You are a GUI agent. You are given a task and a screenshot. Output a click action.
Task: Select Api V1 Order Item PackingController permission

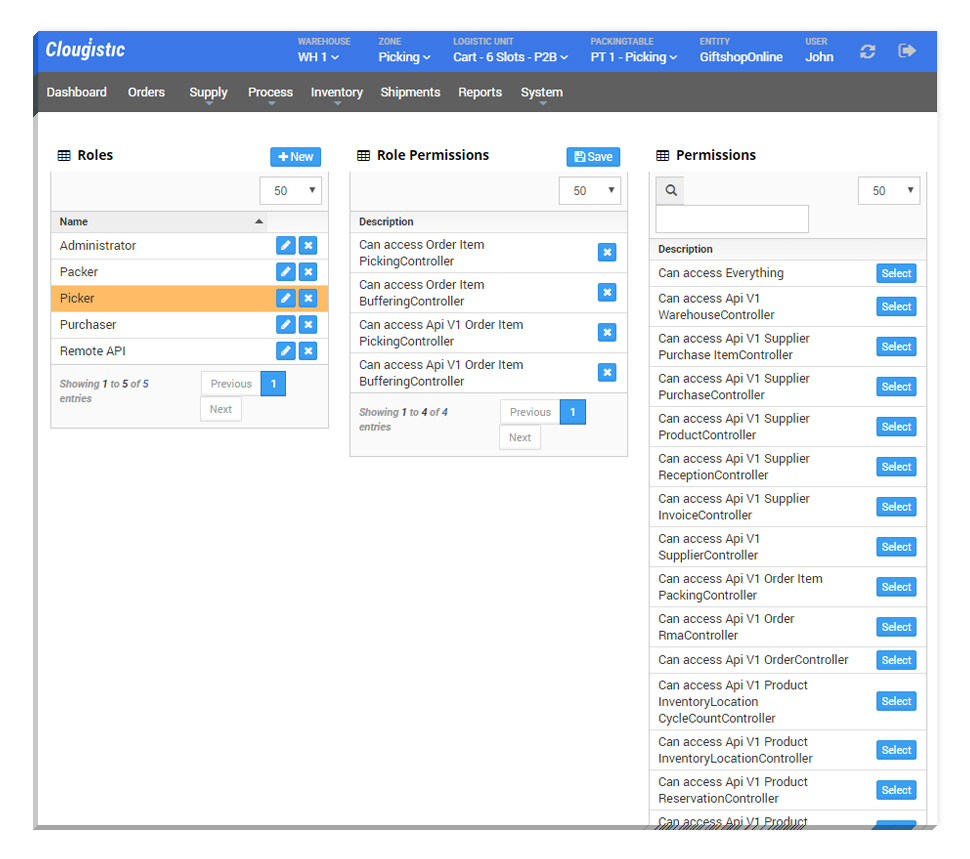click(x=896, y=587)
